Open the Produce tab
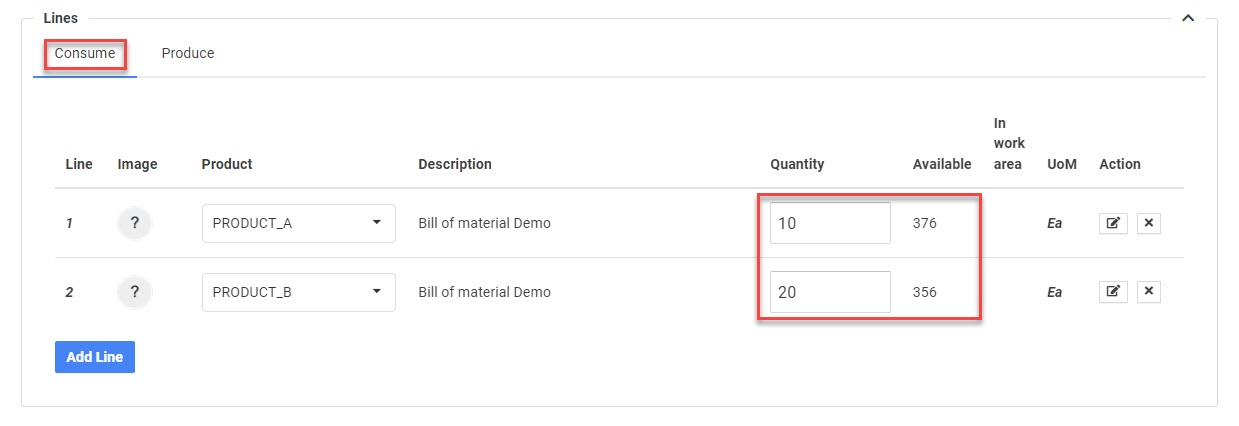Screen dimensions: 1239x426 [188, 53]
